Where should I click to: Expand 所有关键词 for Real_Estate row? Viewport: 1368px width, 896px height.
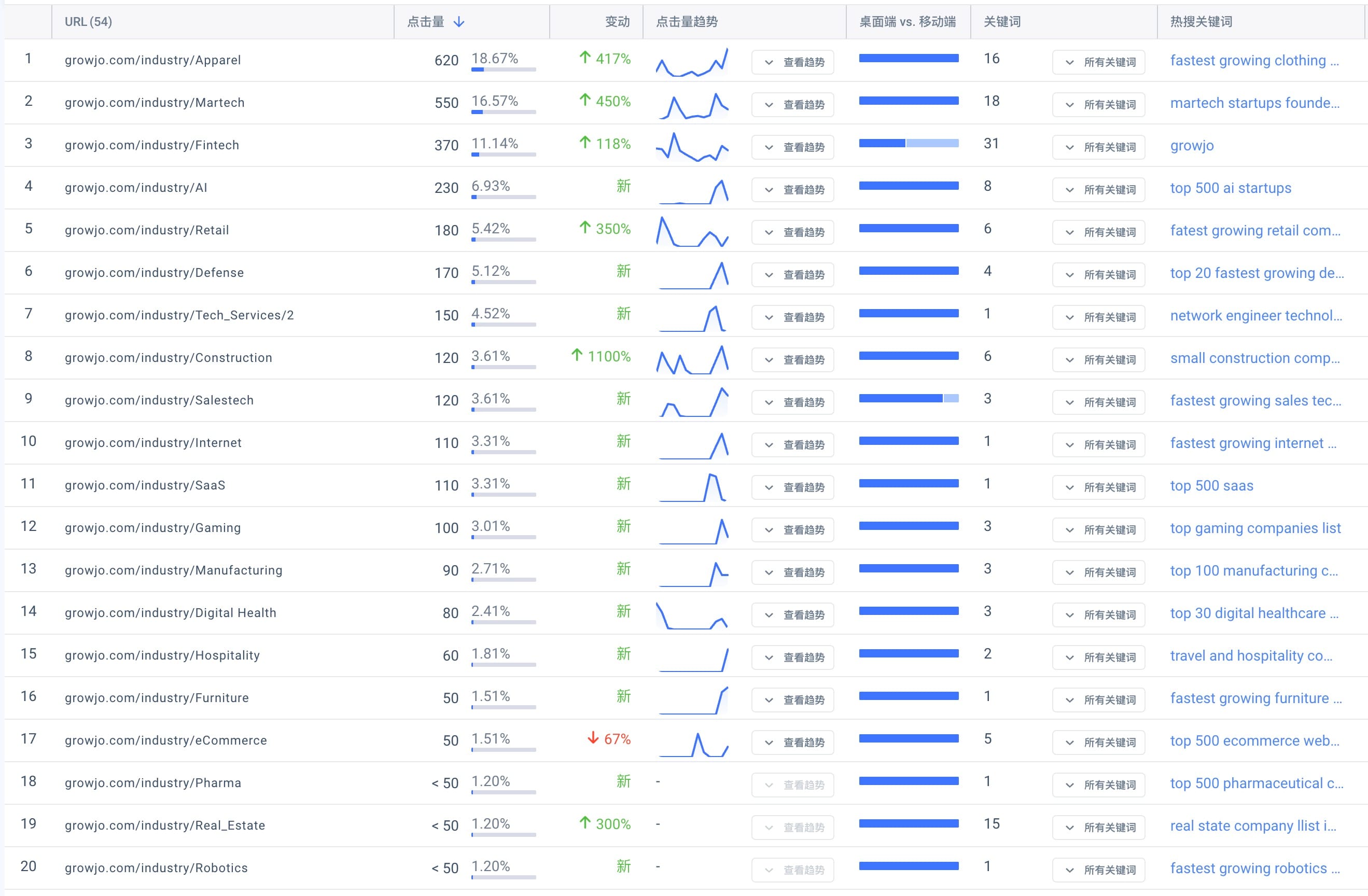coord(1098,828)
